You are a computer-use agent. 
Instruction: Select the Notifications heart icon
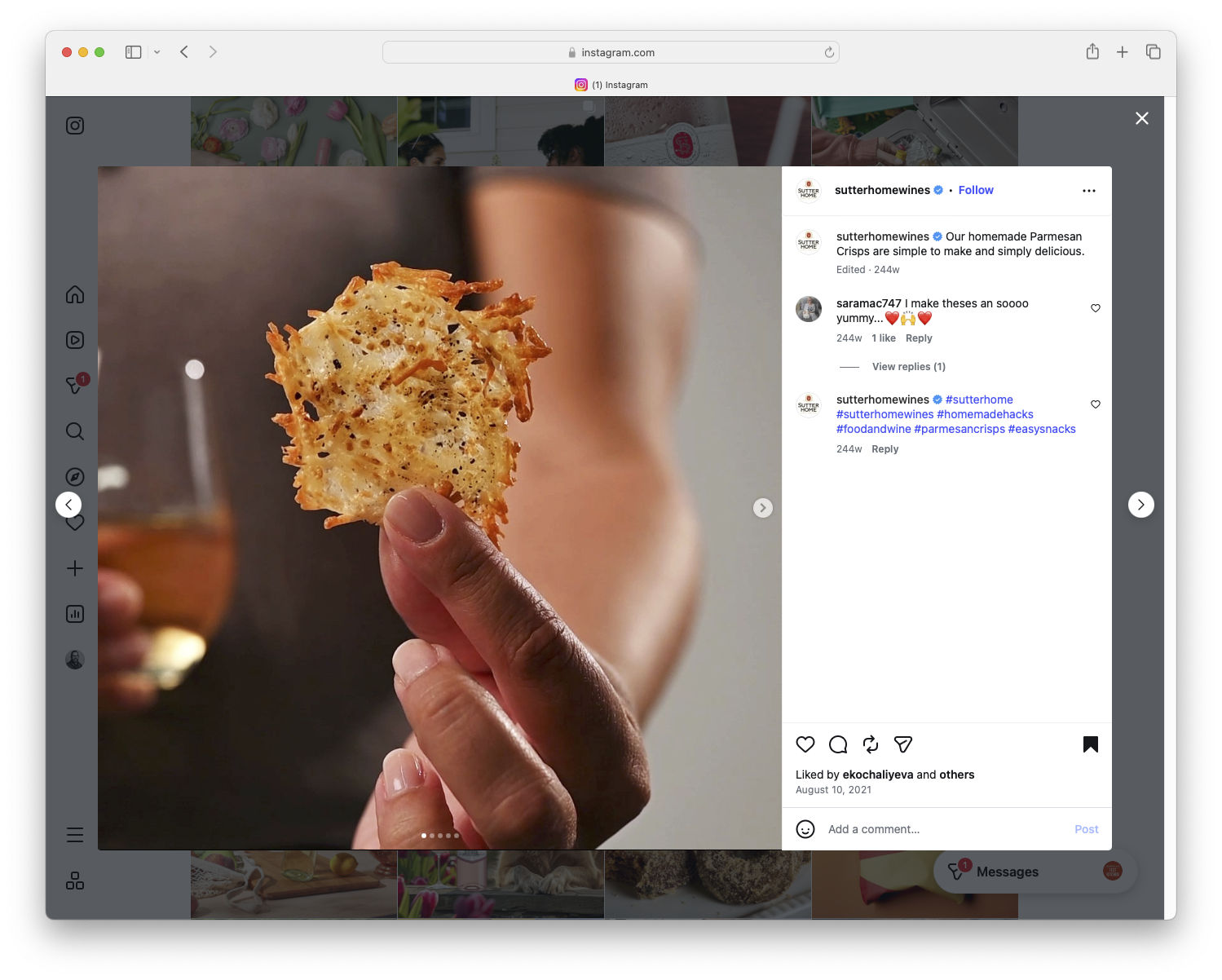tap(74, 522)
